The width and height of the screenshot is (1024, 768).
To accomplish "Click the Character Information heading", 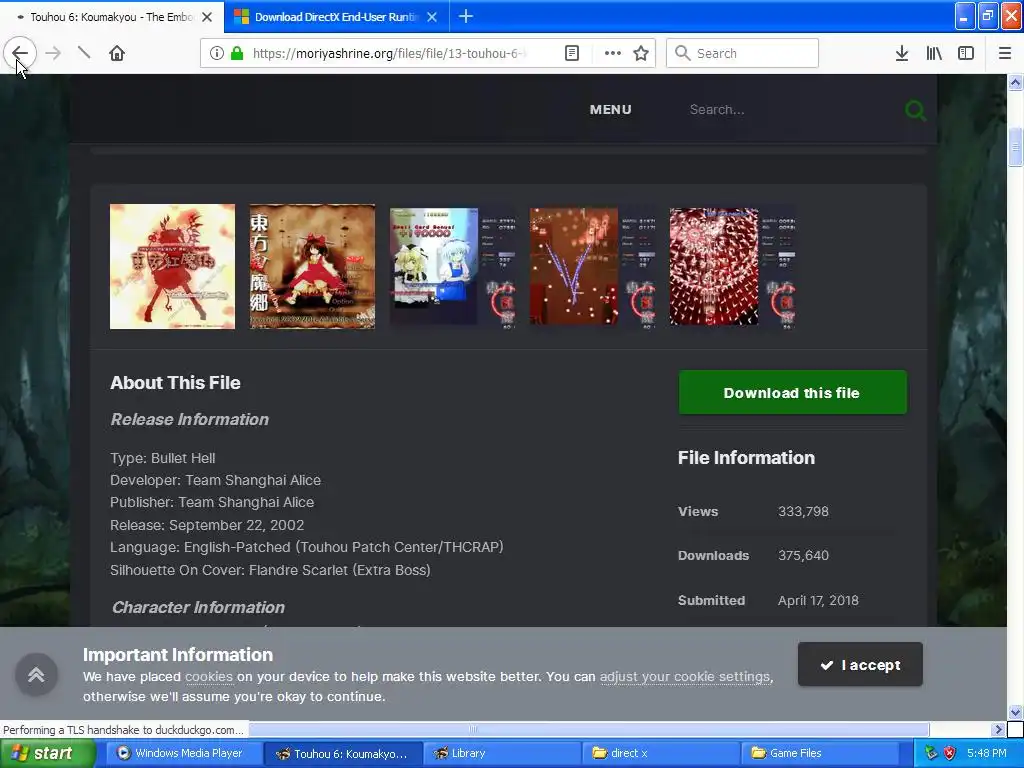I will (x=198, y=607).
